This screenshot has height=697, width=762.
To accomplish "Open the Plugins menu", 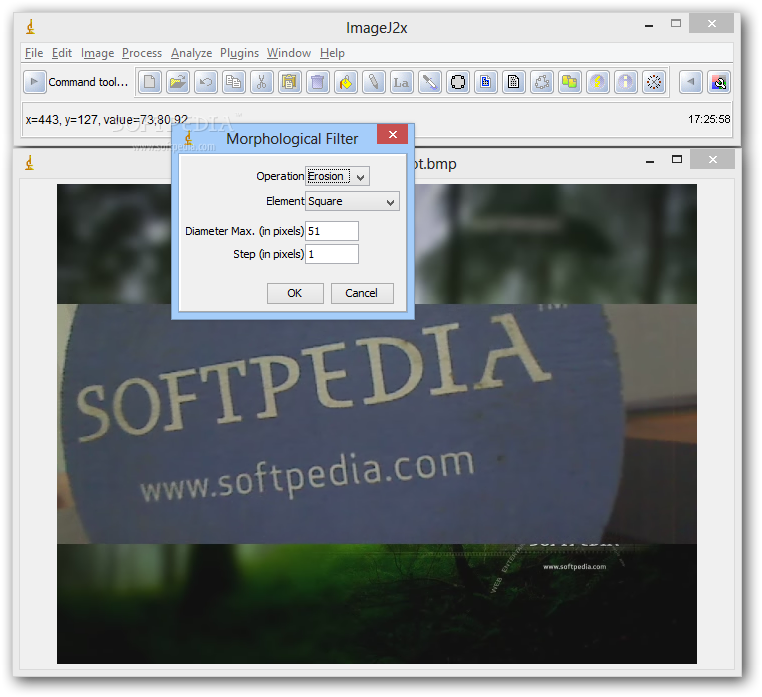I will (x=240, y=53).
